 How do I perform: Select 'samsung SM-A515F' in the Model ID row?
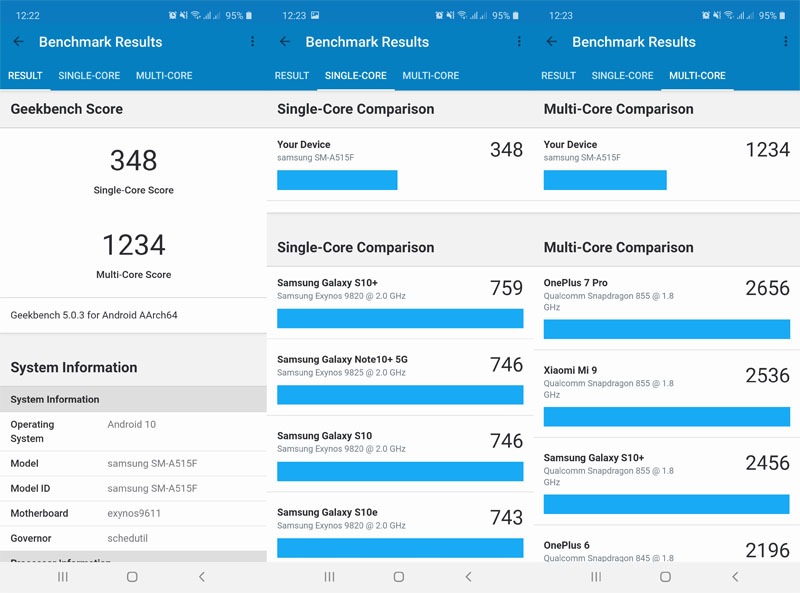(152, 488)
